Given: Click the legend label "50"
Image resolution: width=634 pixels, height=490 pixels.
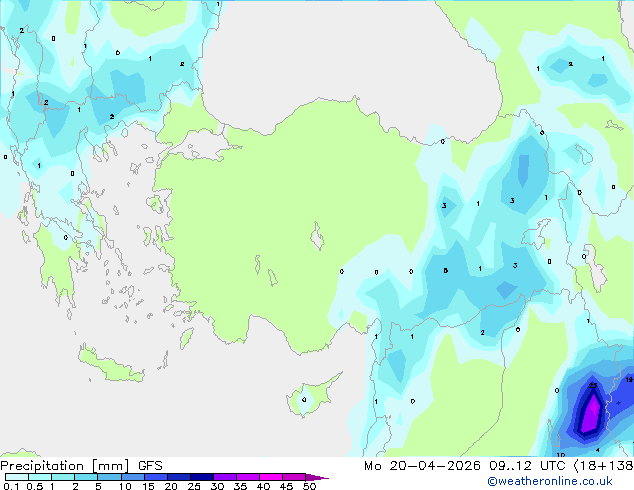Looking at the screenshot, I should tap(309, 486).
